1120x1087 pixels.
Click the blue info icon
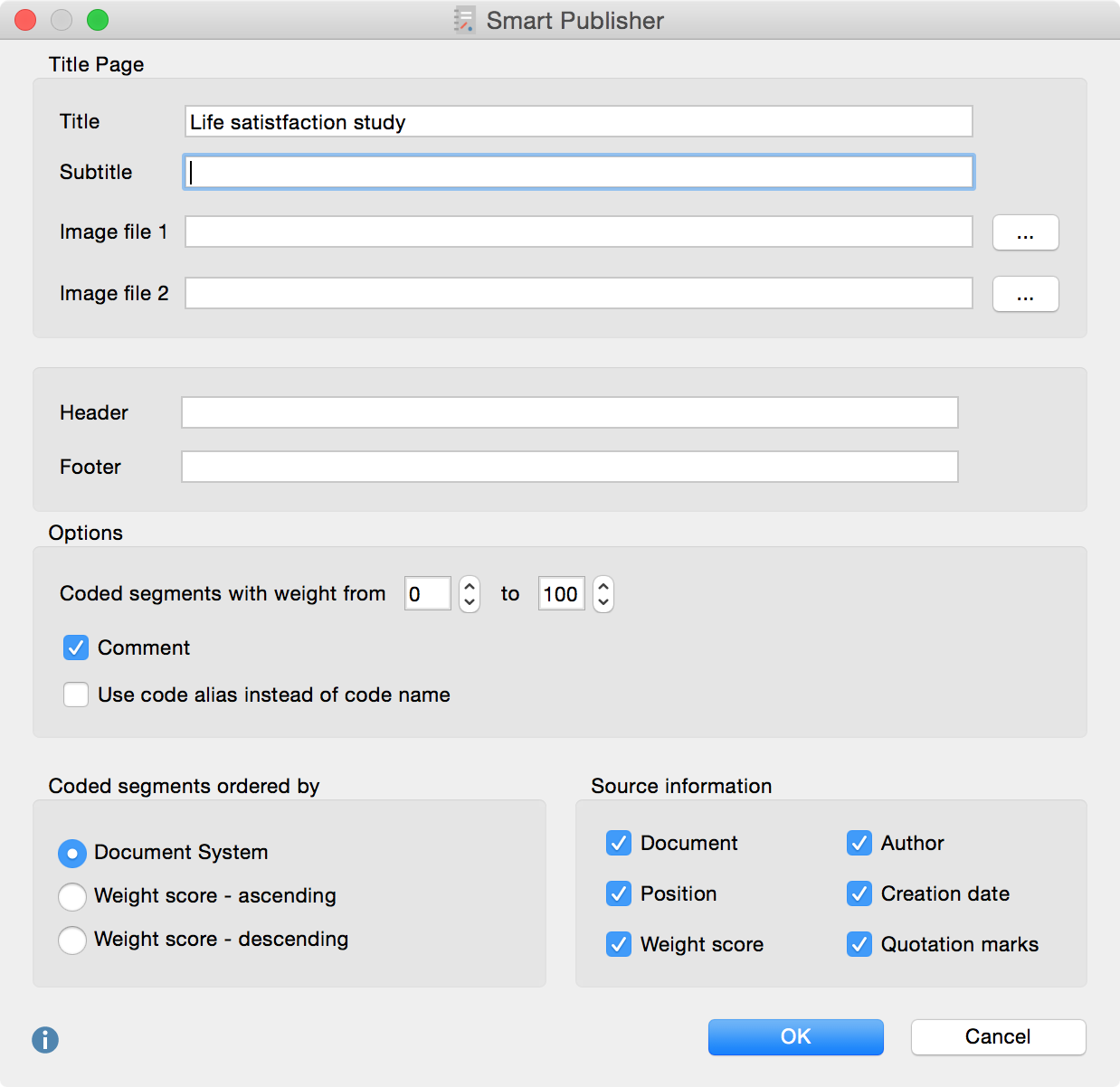coord(45,1039)
